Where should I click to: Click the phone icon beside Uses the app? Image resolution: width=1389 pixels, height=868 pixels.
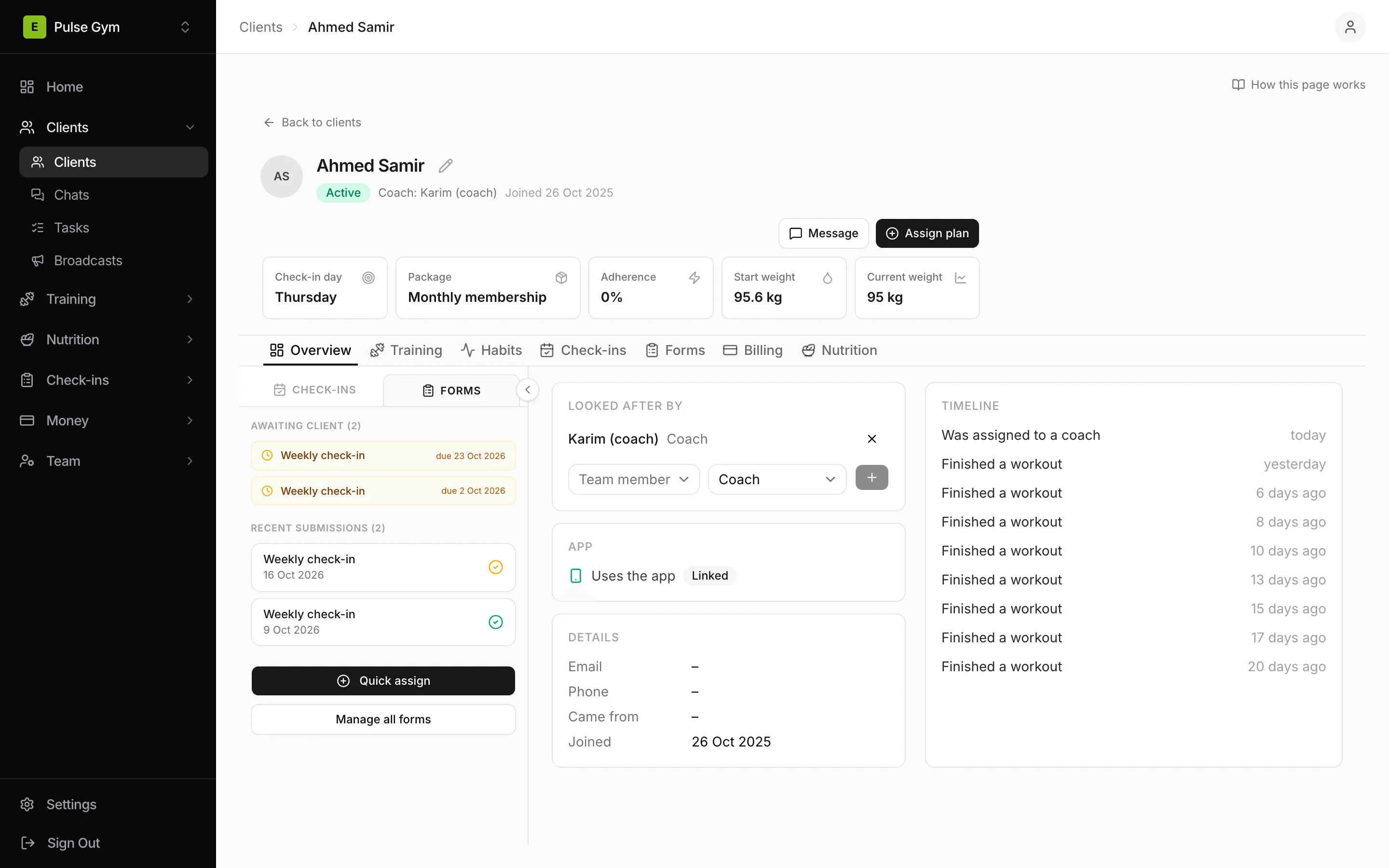click(576, 576)
